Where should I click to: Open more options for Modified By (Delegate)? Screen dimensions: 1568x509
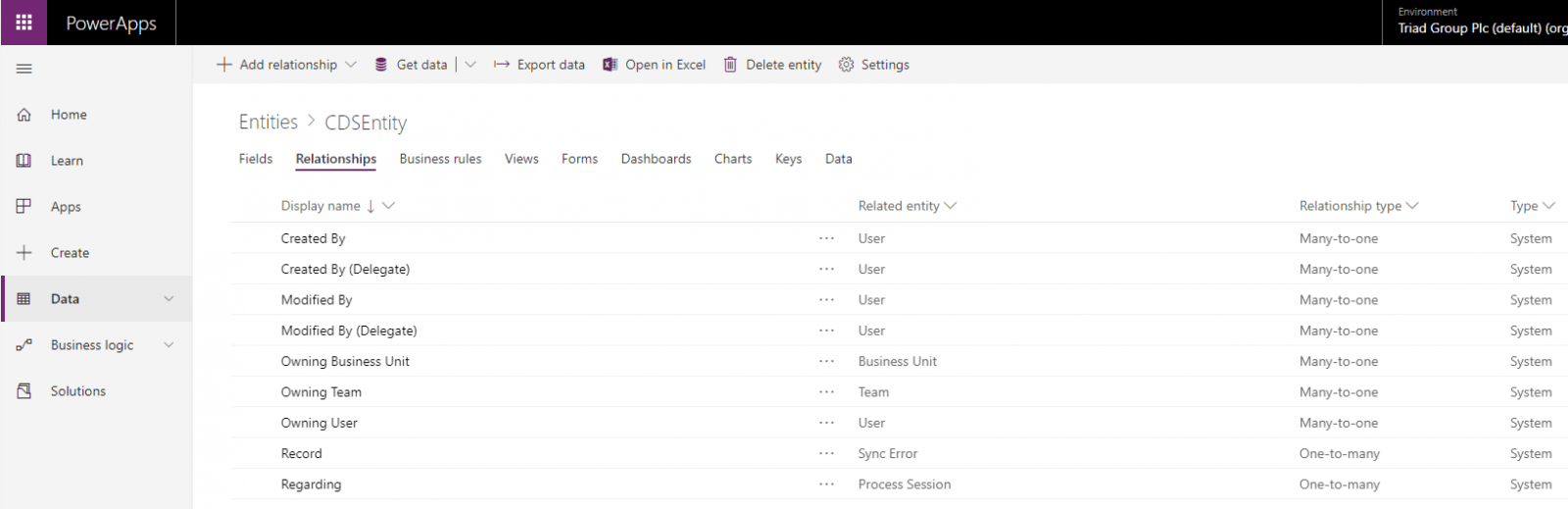pos(827,331)
